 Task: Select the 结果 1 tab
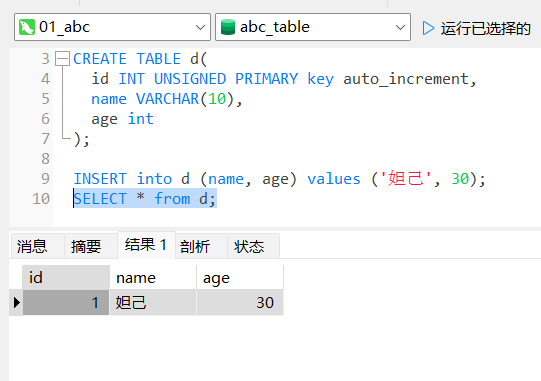146,245
